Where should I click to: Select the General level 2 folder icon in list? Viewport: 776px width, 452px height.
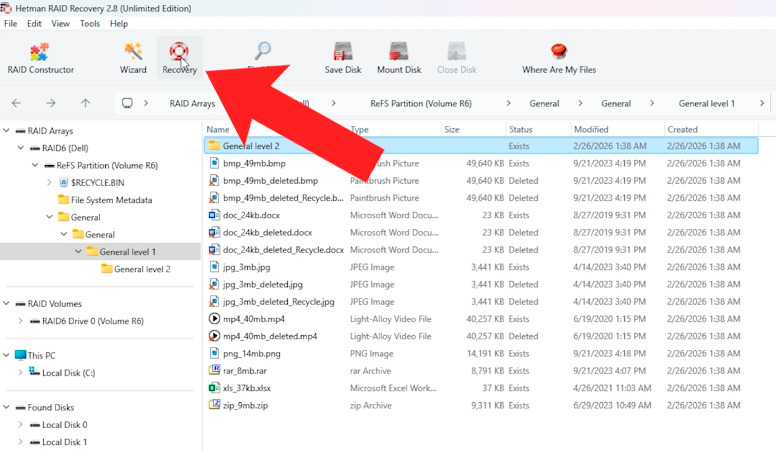click(x=214, y=146)
